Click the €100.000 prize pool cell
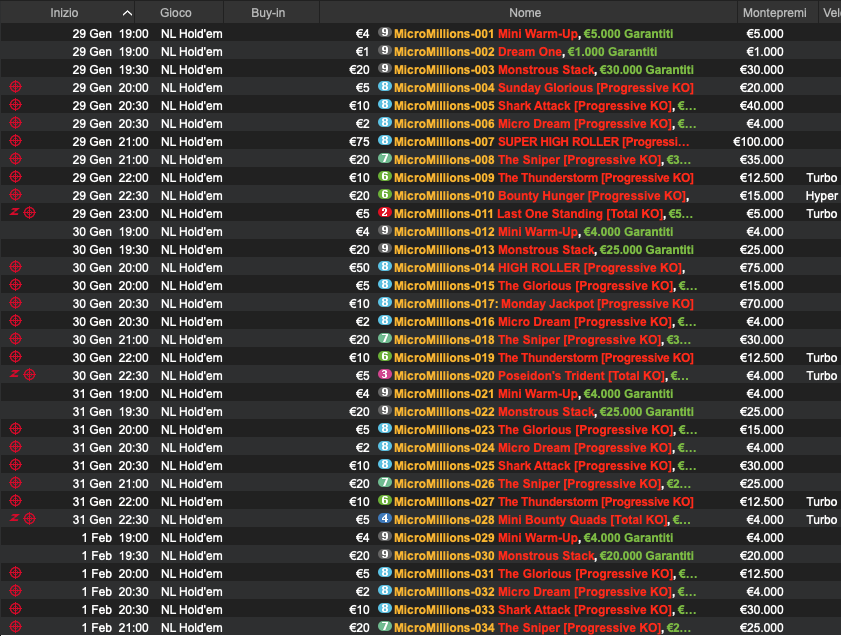Image resolution: width=841 pixels, height=636 pixels. (x=758, y=142)
